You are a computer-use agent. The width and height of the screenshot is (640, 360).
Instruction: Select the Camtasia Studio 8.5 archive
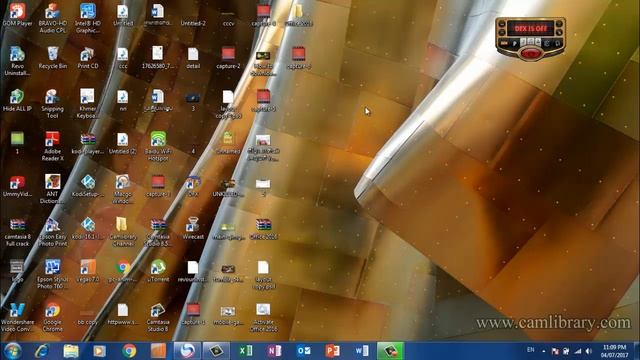(158, 232)
